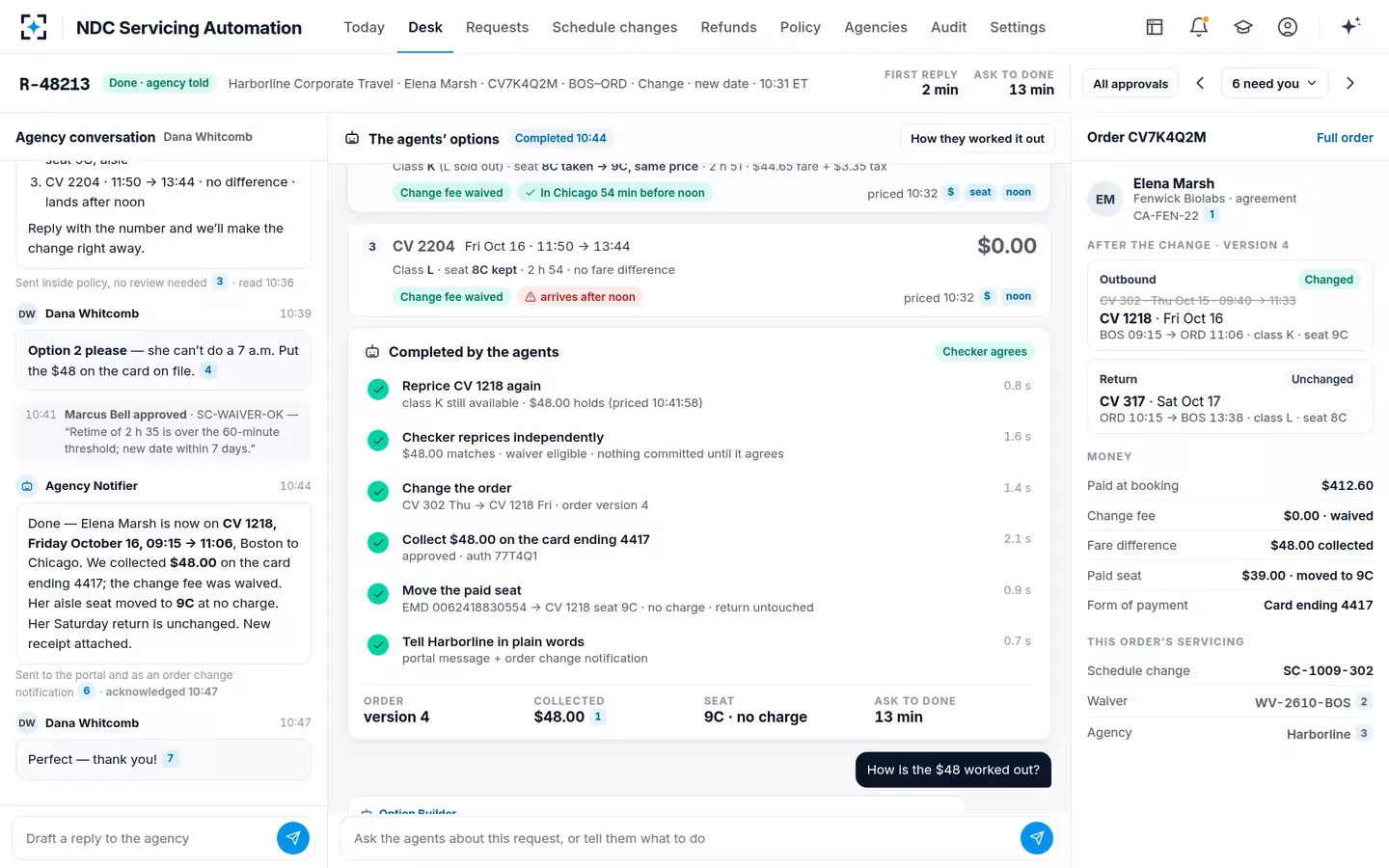Viewport: 1389px width, 868px height.
Task: Select the Policy tab
Action: point(800,27)
